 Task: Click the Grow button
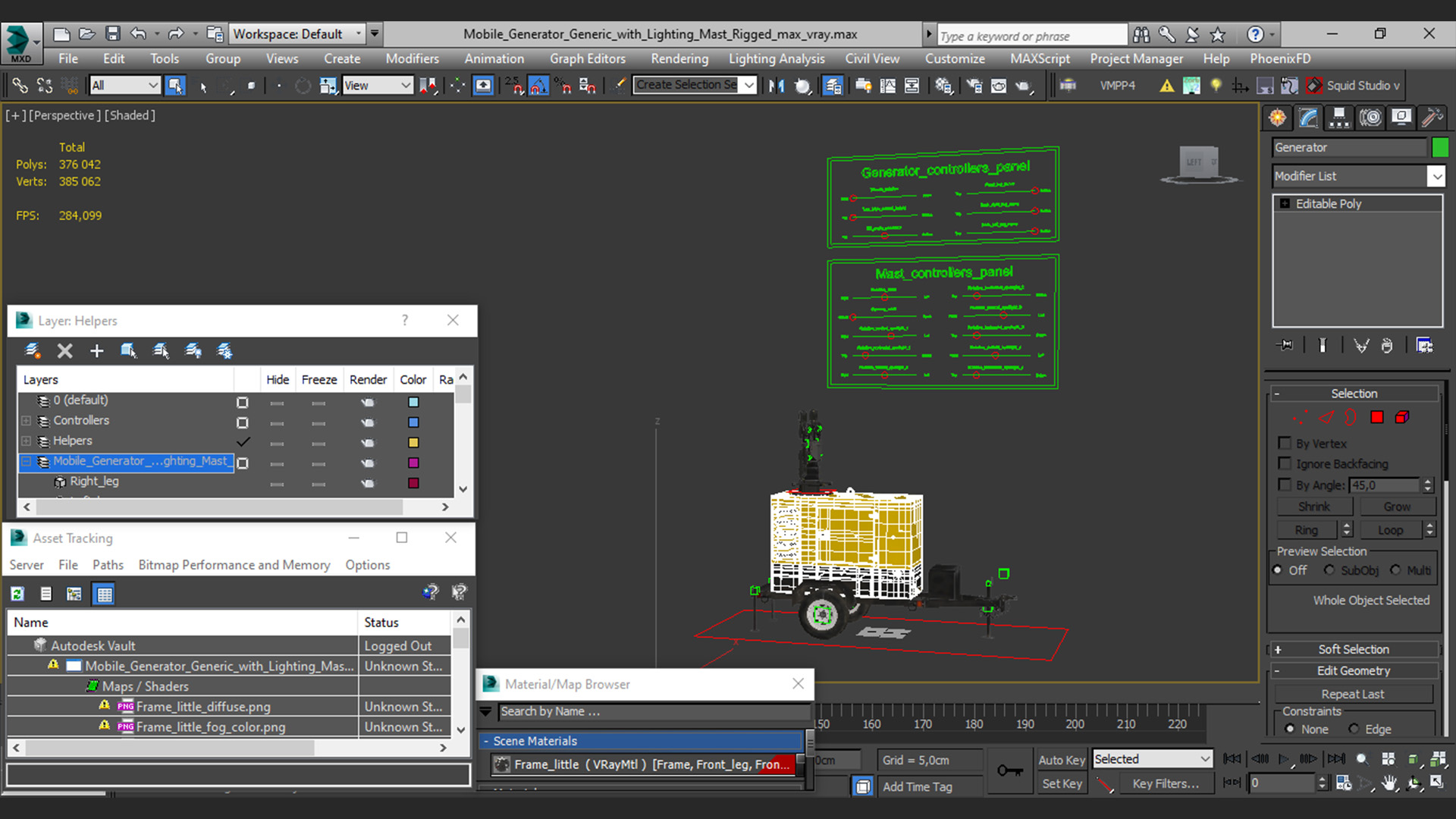[1397, 507]
